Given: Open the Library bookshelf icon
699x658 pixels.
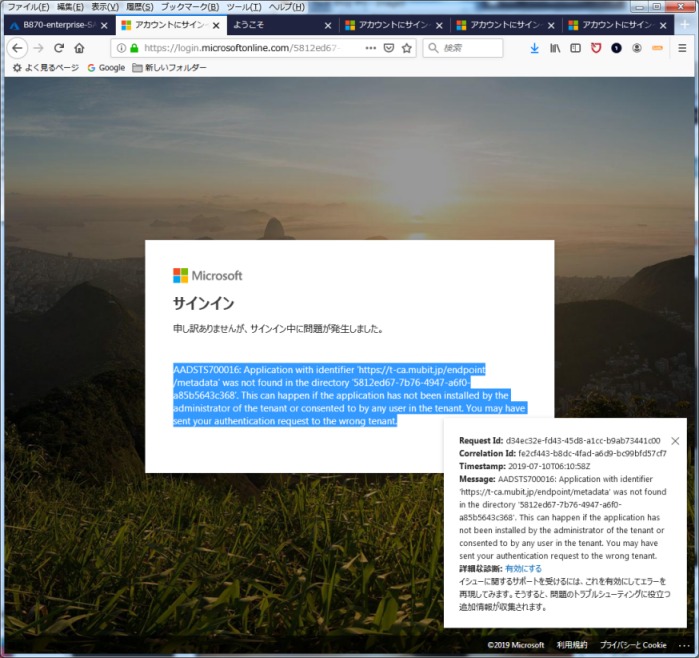Looking at the screenshot, I should tap(555, 48).
